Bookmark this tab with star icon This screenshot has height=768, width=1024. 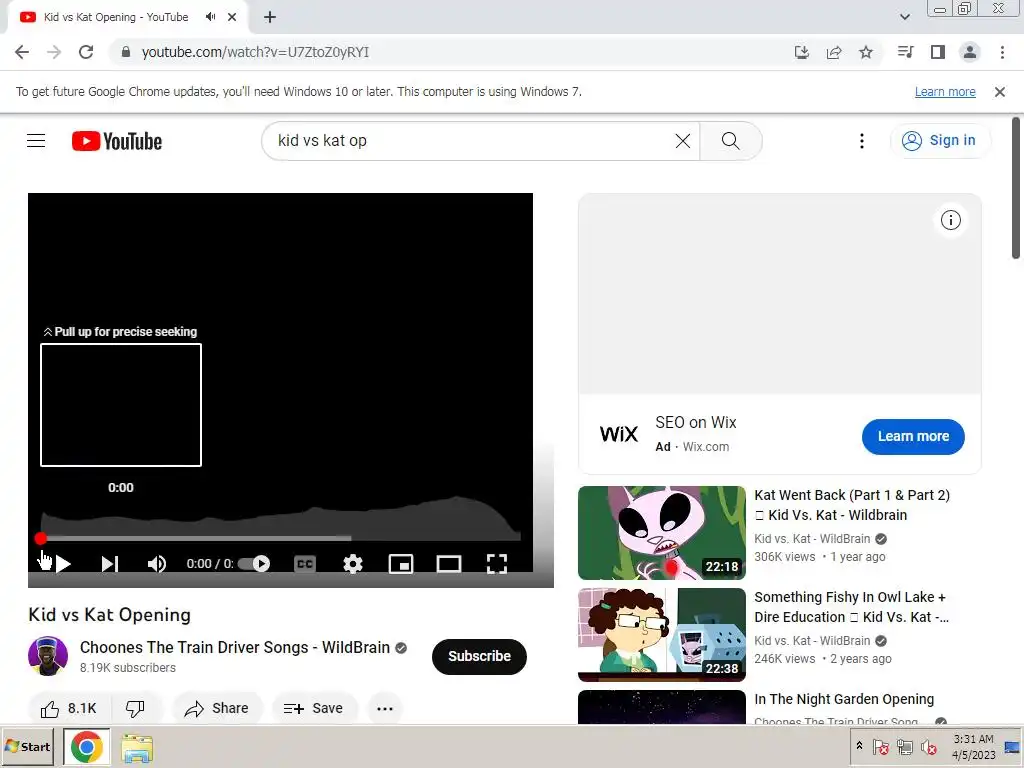click(866, 52)
